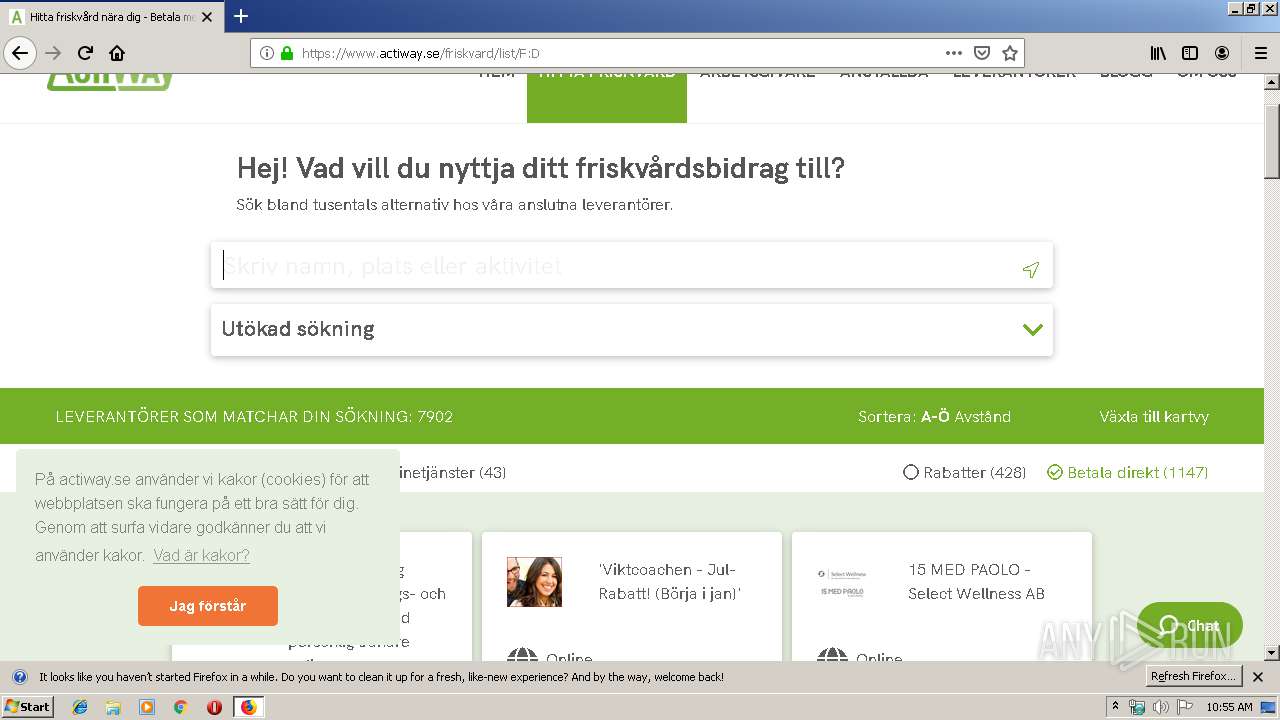
Task: Launch Google Chrome from taskbar
Action: [x=180, y=707]
